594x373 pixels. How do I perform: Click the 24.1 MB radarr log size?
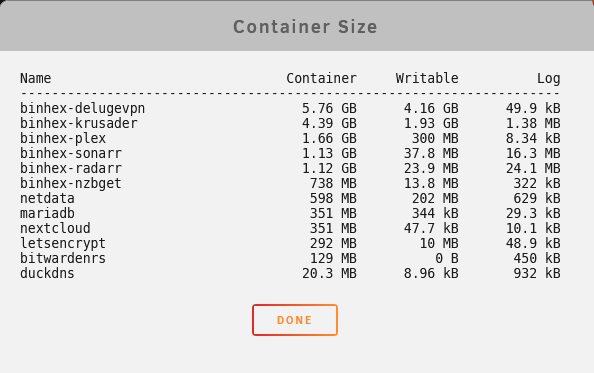coord(533,168)
